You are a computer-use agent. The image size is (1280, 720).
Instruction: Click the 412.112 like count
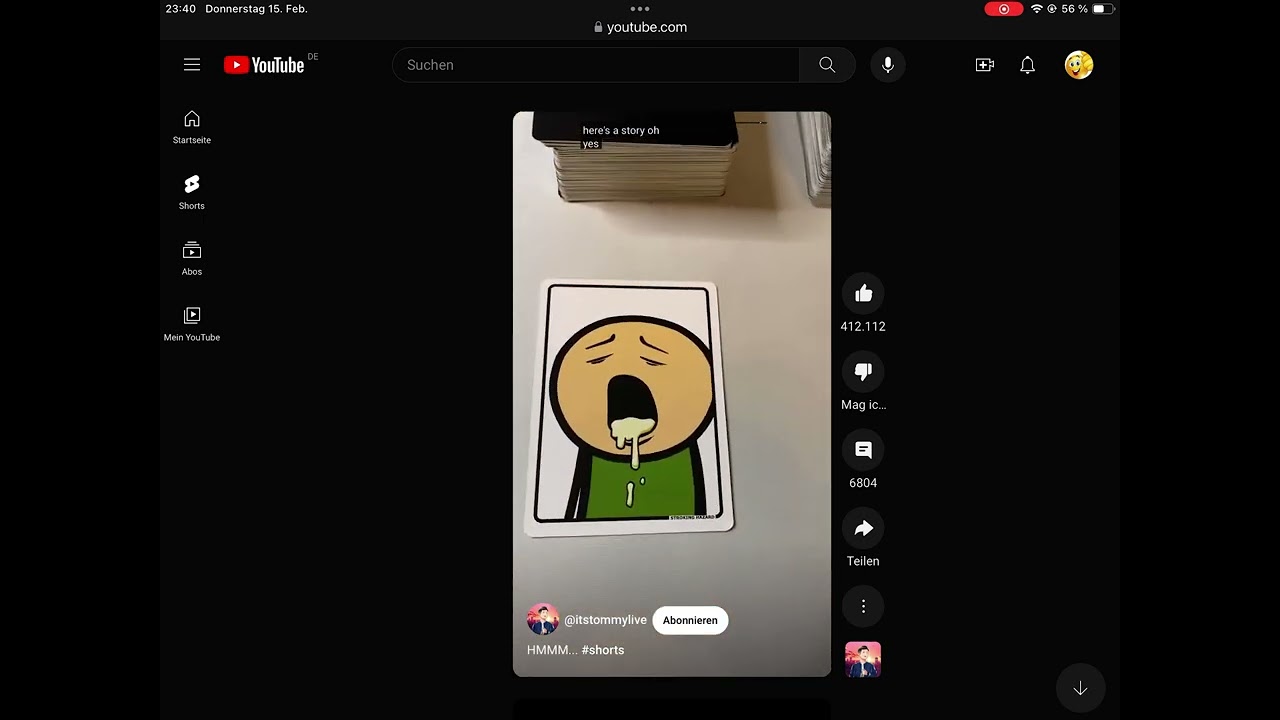(863, 327)
